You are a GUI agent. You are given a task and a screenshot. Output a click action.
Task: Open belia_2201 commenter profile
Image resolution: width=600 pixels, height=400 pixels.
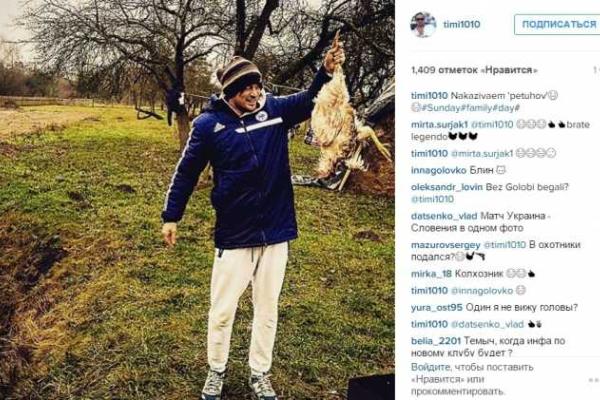pos(436,341)
